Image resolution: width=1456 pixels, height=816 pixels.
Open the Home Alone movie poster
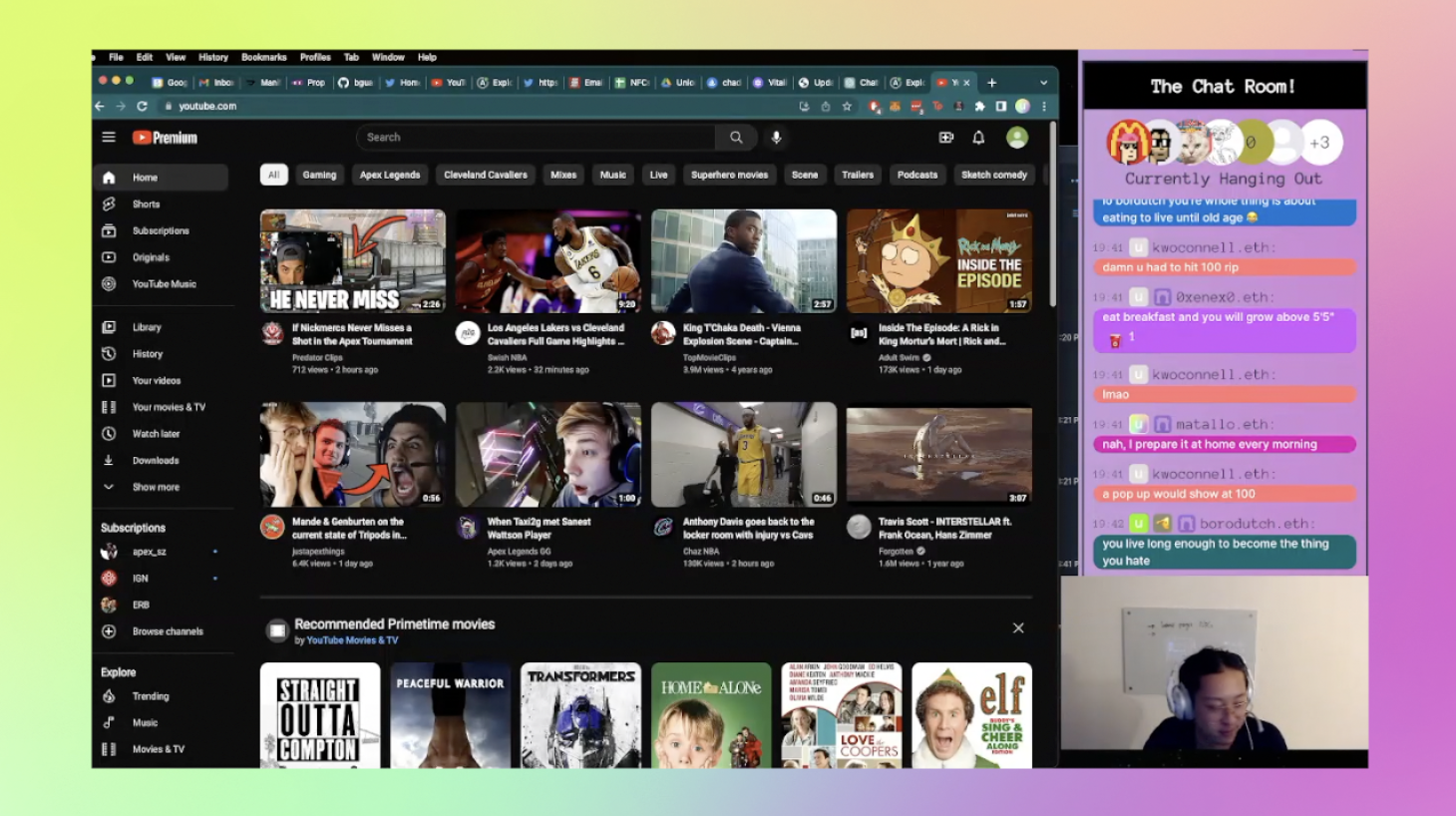[711, 715]
